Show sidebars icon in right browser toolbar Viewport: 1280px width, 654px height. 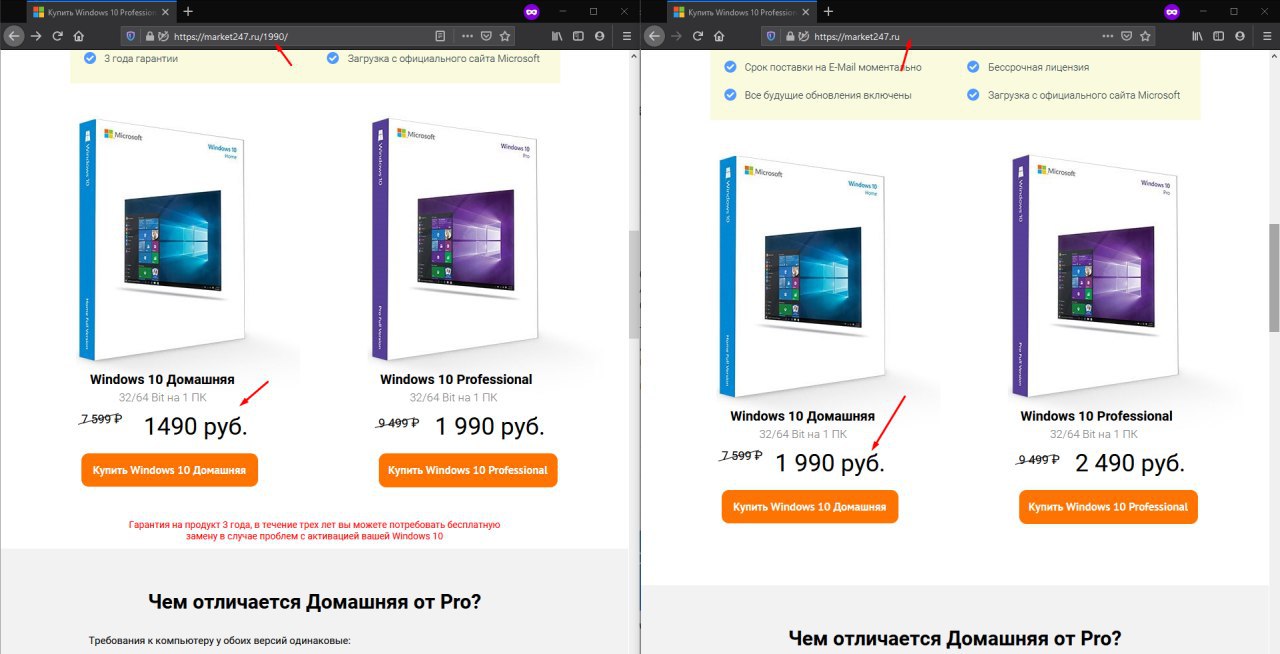click(x=1218, y=36)
